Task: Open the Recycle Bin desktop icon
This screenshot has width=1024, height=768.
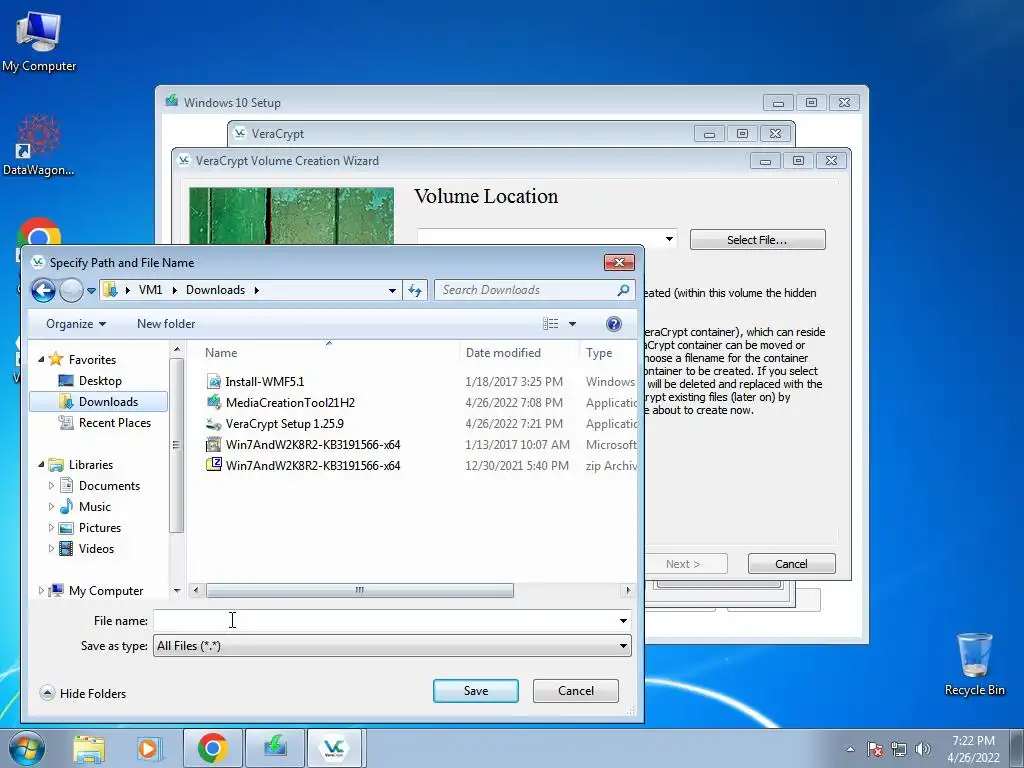Action: (974, 664)
